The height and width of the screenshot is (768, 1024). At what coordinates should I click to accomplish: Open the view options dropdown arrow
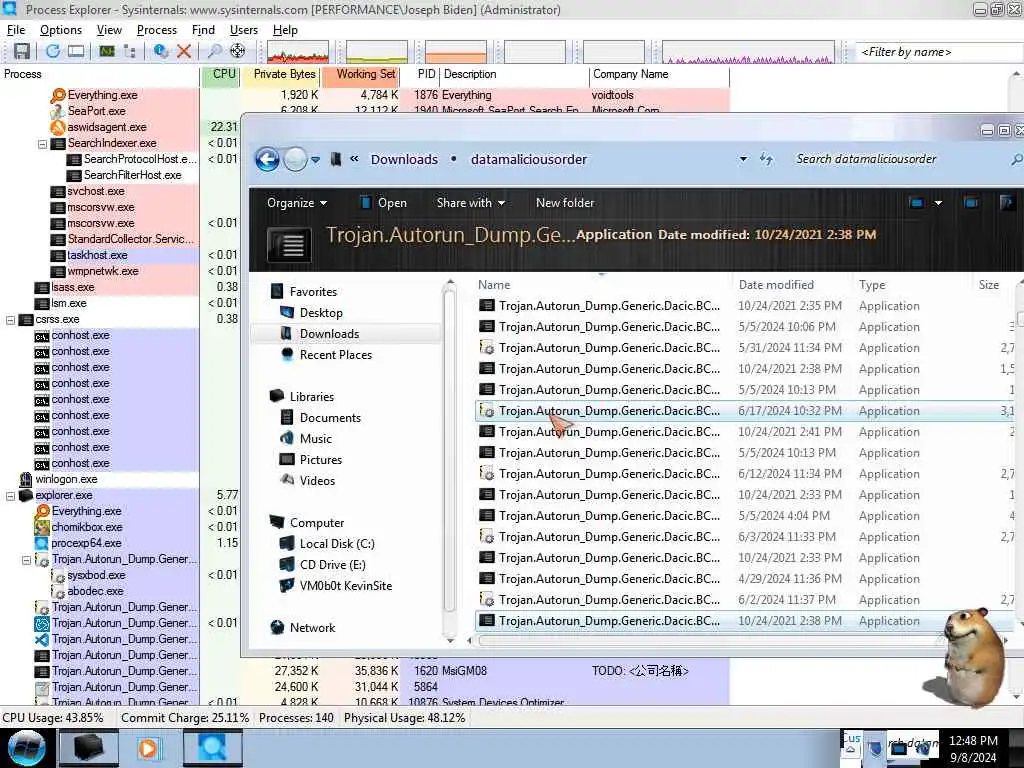pos(938,203)
